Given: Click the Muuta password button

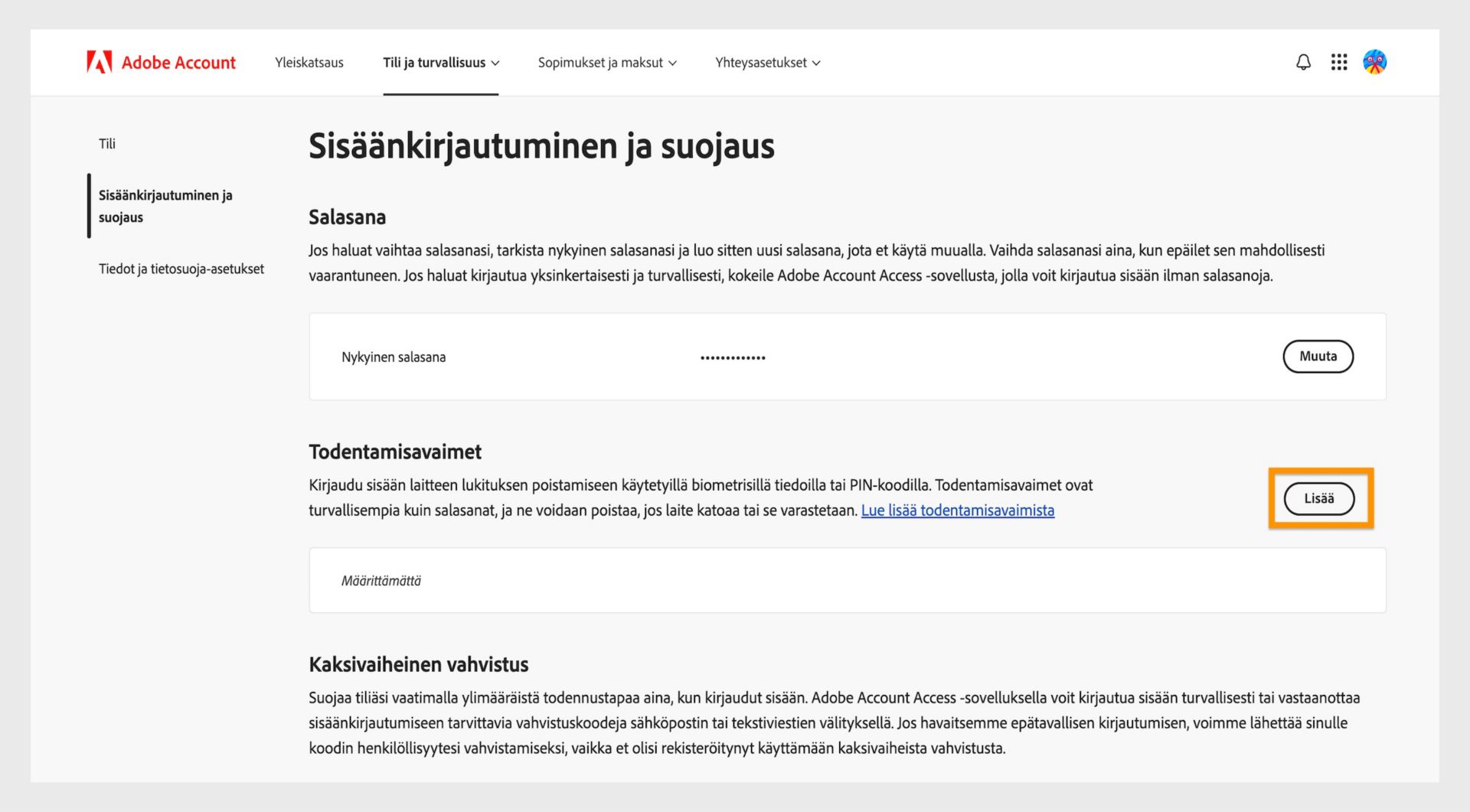Looking at the screenshot, I should [1318, 356].
